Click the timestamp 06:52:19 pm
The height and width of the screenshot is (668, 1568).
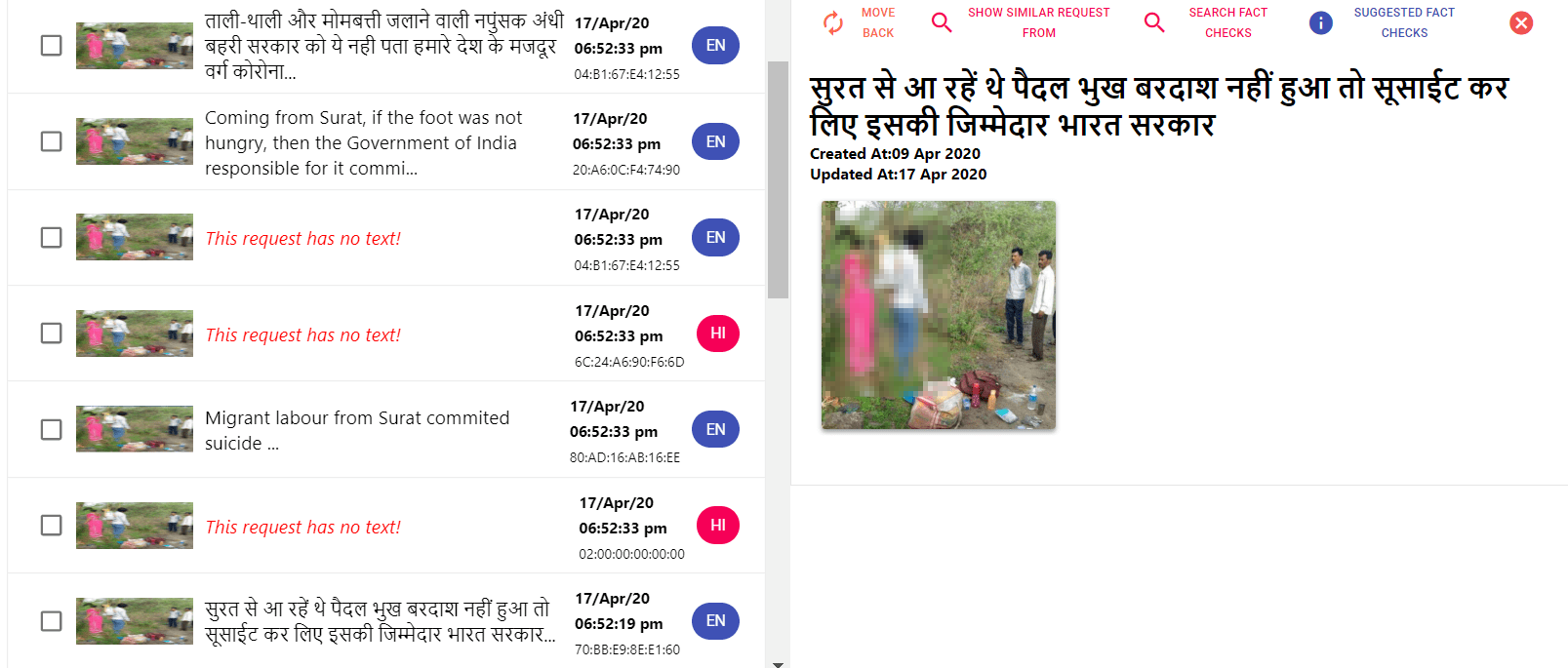point(619,623)
